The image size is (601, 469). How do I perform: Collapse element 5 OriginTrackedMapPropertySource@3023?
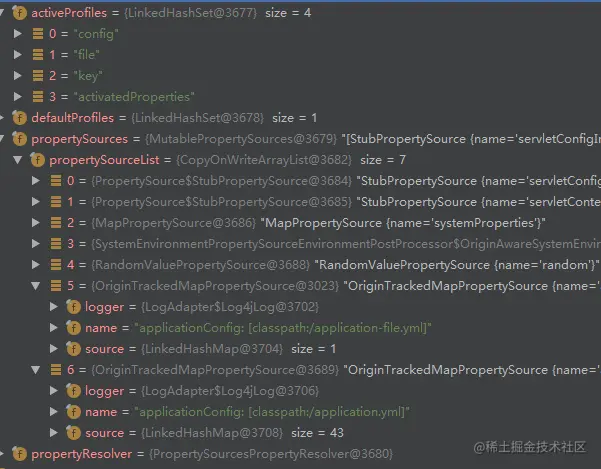point(36,286)
